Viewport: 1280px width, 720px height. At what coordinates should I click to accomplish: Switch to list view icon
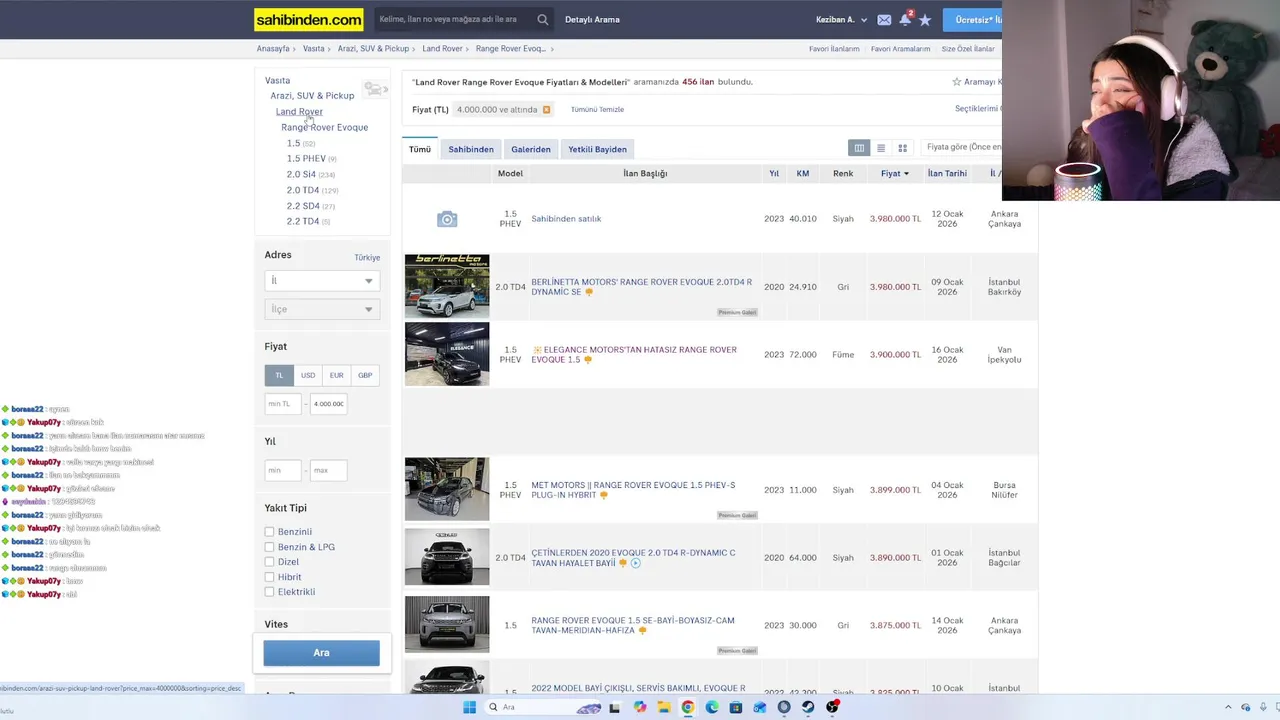click(x=881, y=148)
